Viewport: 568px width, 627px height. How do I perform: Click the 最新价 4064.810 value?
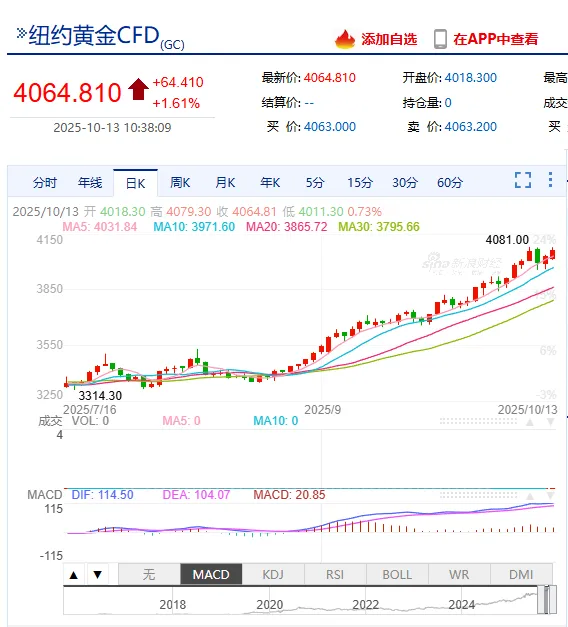[330, 78]
